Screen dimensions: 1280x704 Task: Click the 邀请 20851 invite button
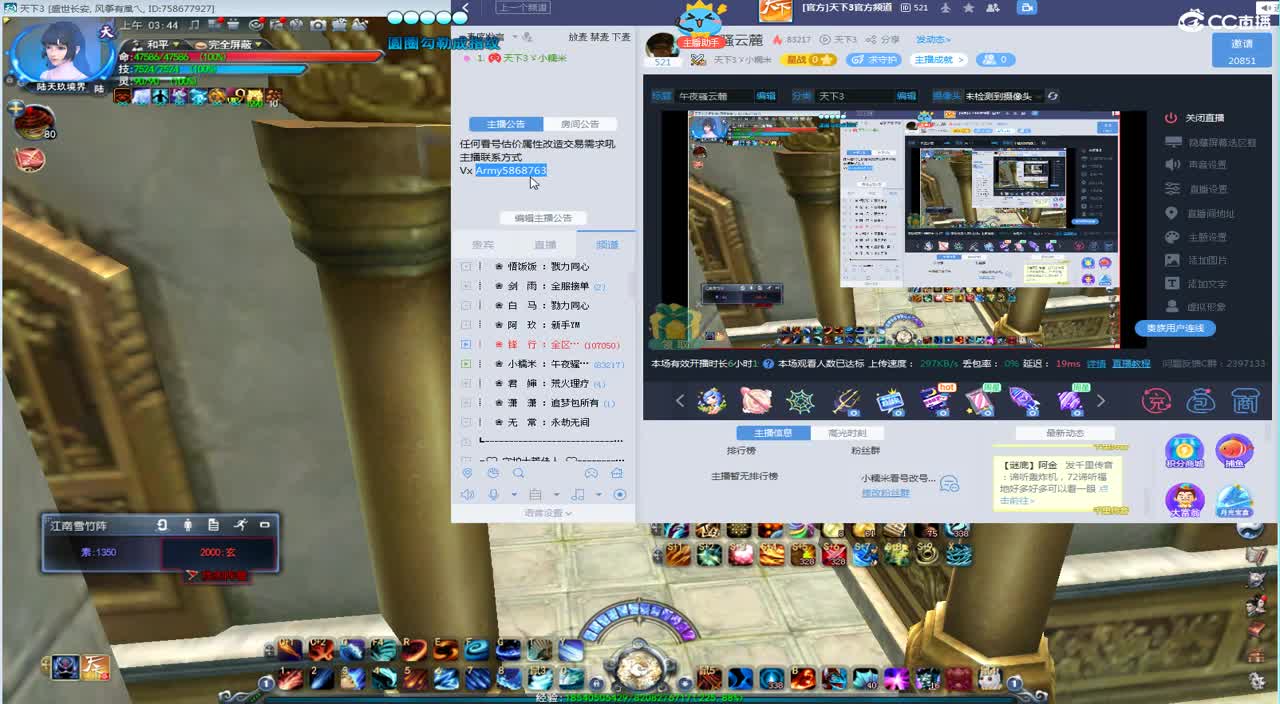tap(1241, 51)
